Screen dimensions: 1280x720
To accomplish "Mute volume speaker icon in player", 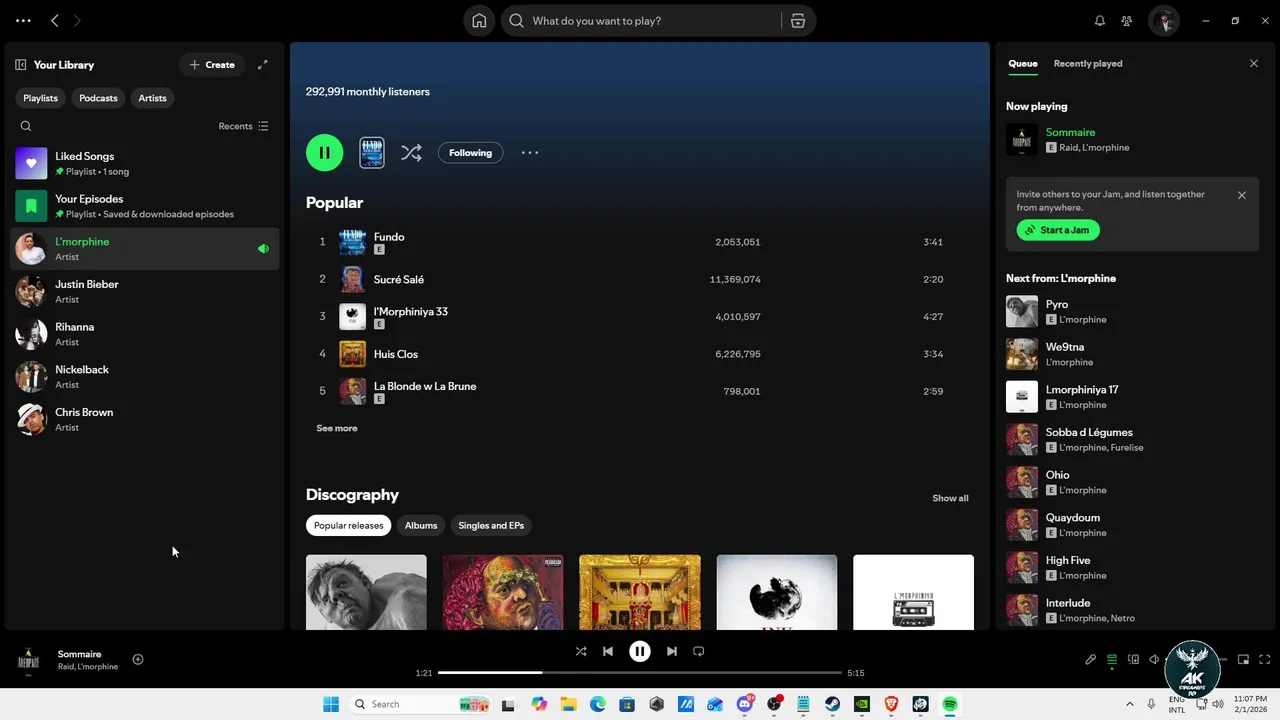I will point(1154,660).
